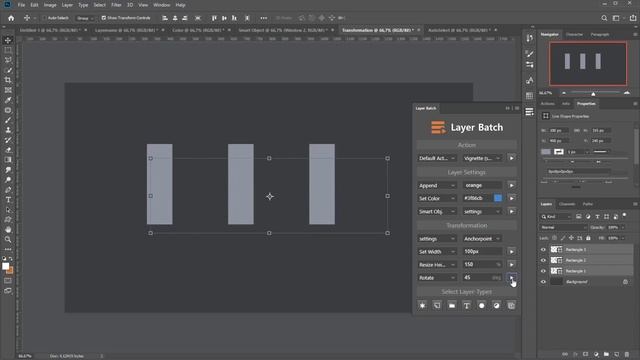Image resolution: width=640 pixels, height=360 pixels.
Task: Select the Pen tool
Action: (8, 190)
